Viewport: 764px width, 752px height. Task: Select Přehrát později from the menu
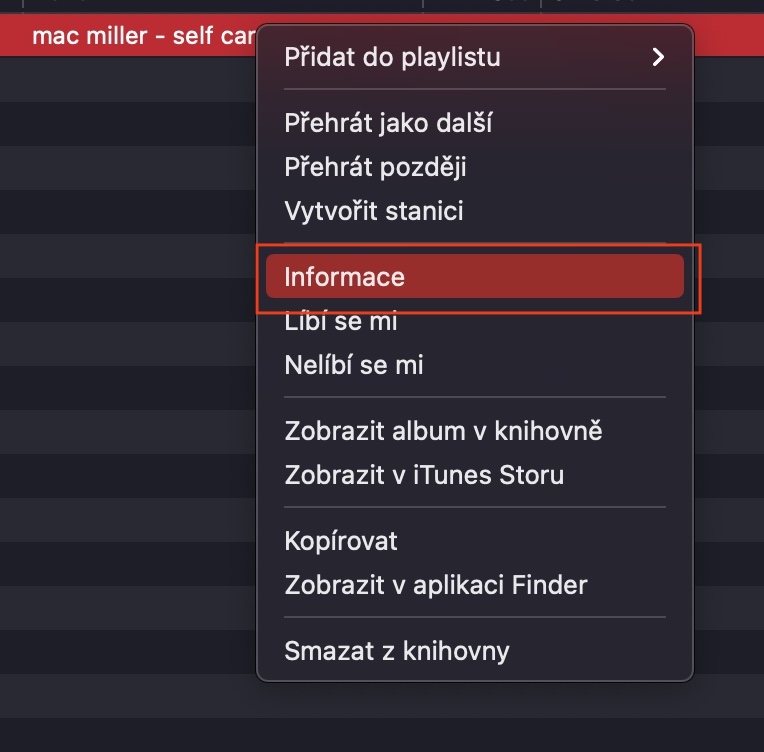pyautogui.click(x=375, y=168)
